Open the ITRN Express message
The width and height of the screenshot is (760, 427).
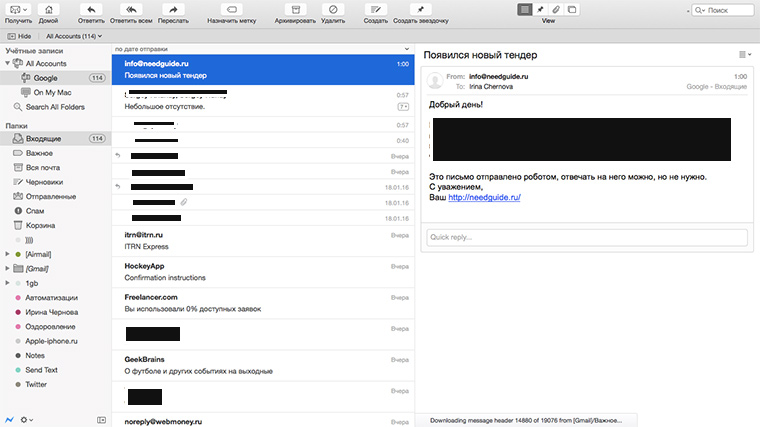[x=263, y=241]
